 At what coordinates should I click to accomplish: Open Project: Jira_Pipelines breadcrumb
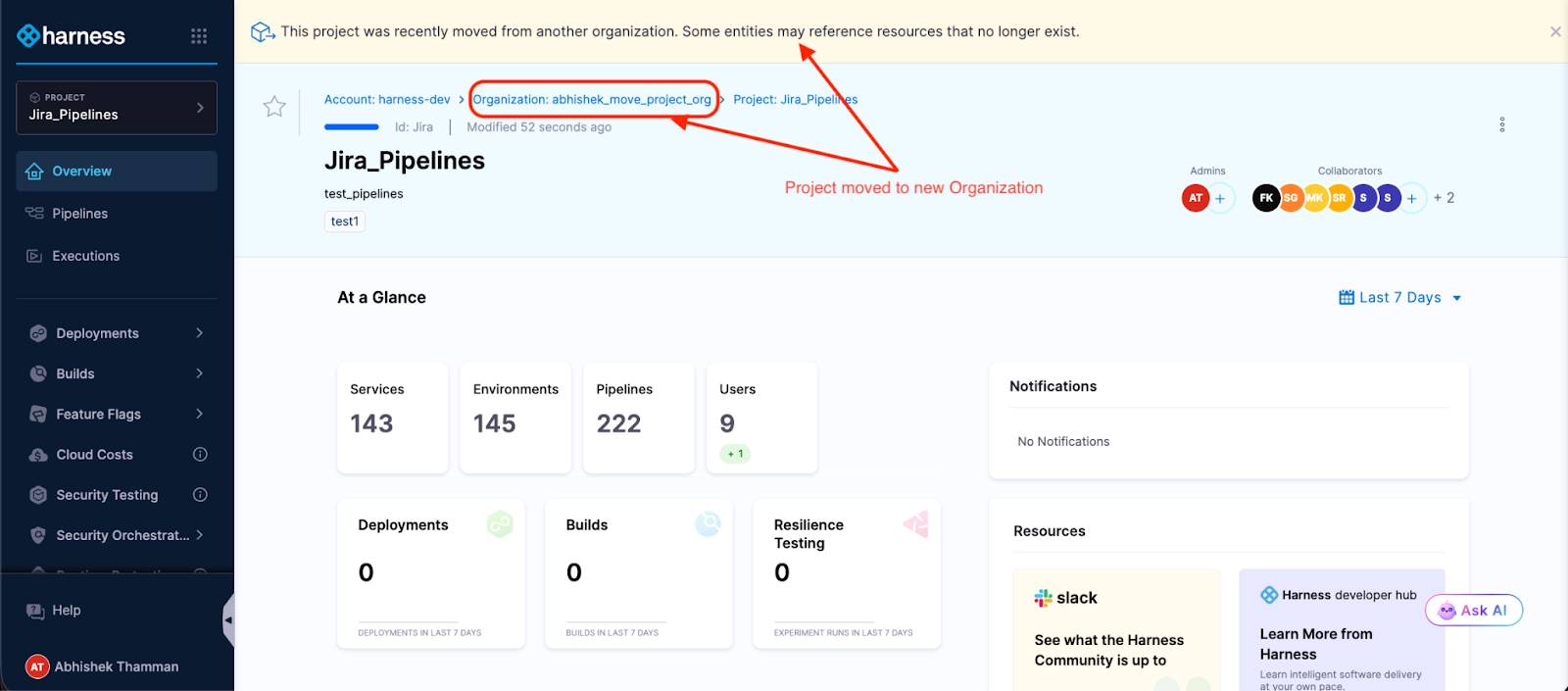tap(796, 100)
